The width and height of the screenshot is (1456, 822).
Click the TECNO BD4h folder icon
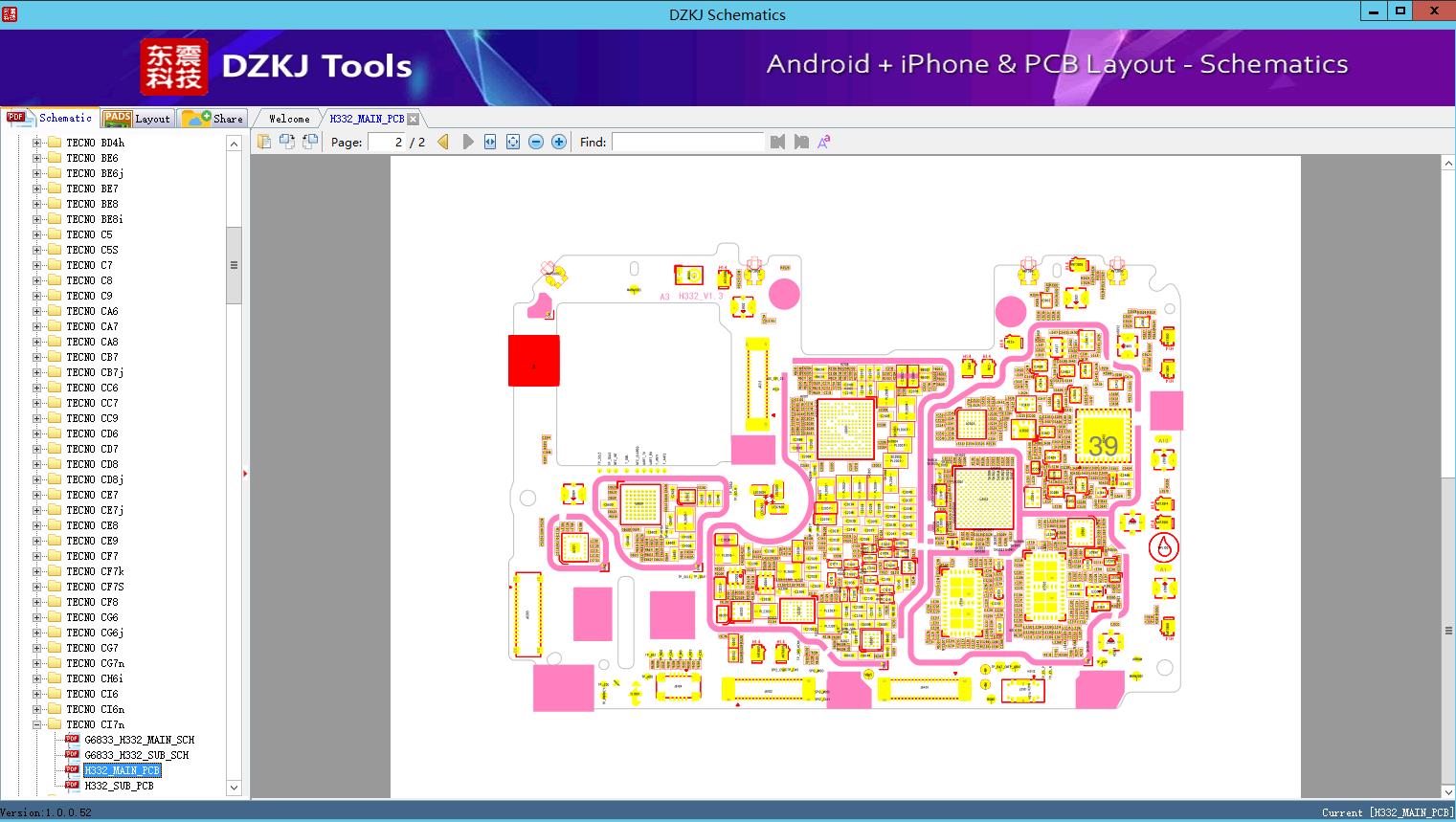point(55,143)
